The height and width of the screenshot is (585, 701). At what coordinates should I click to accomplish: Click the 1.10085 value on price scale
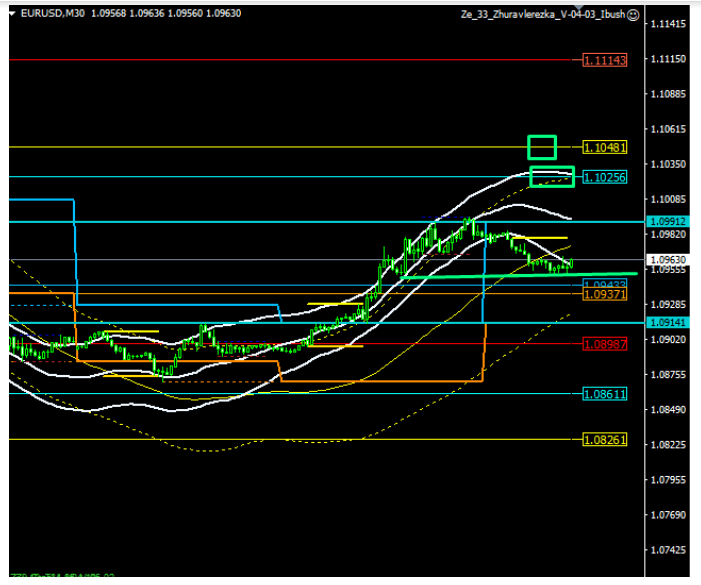[x=668, y=199]
